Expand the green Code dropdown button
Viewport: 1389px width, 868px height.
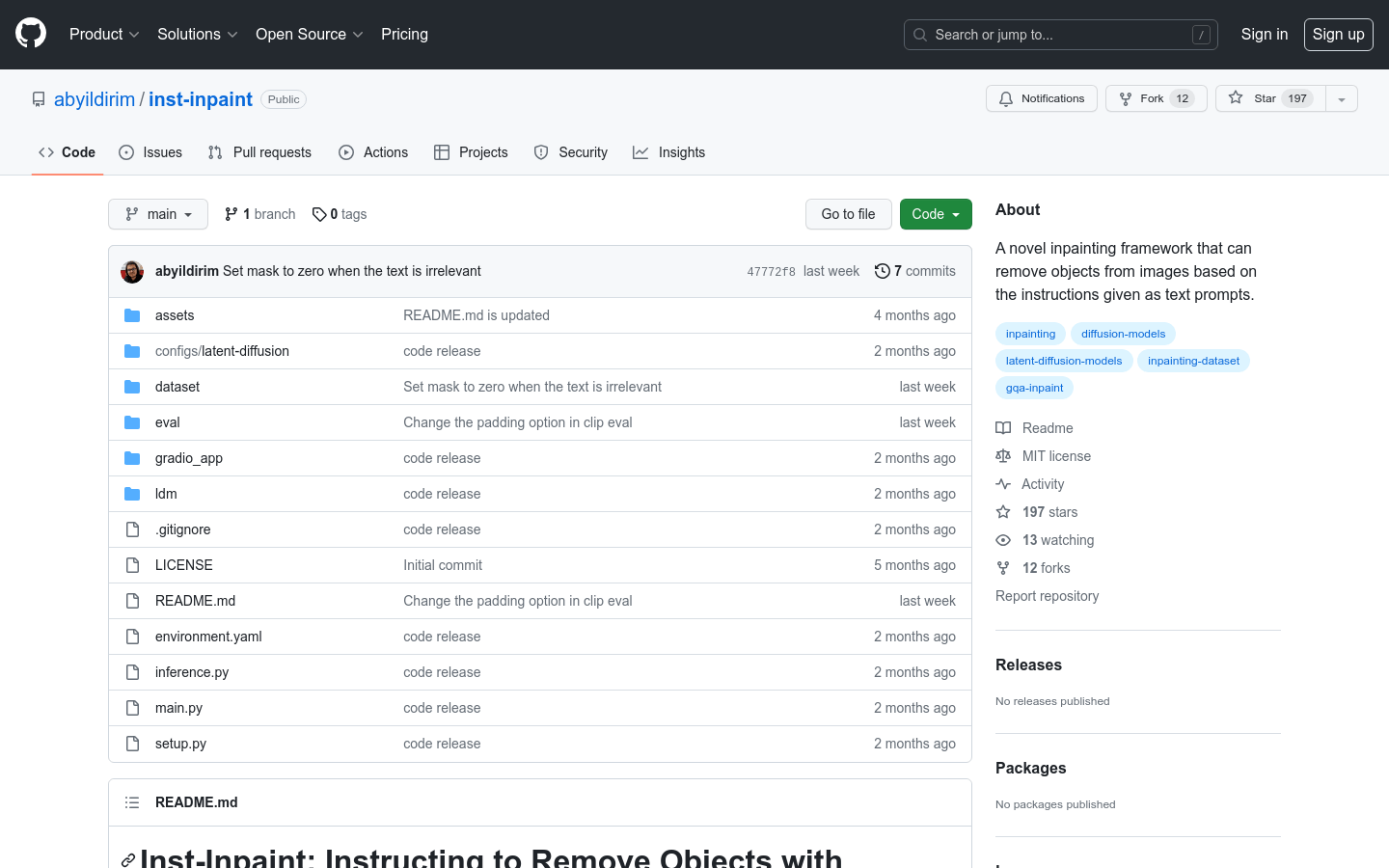tap(936, 214)
